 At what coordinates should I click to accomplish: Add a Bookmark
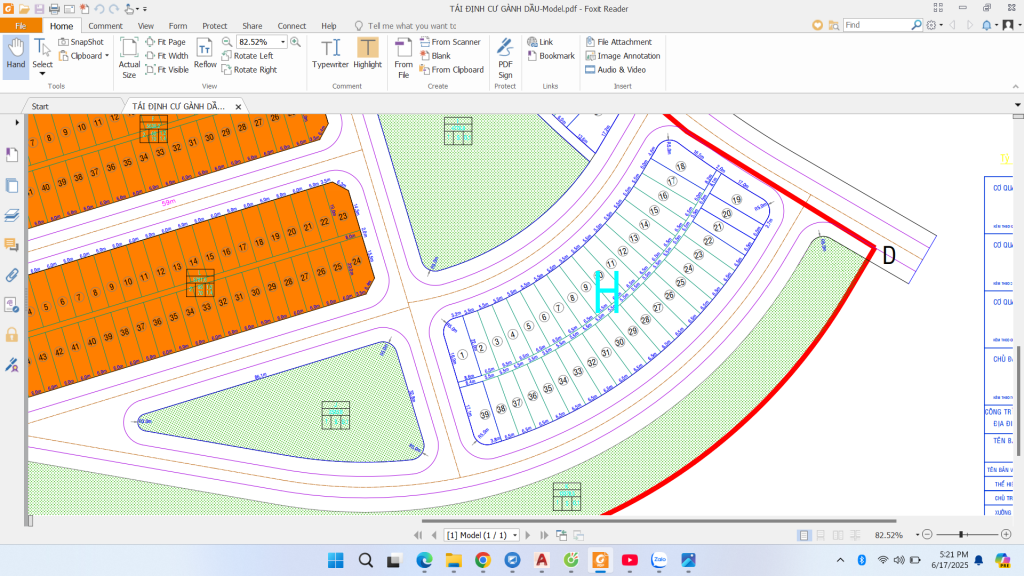[x=551, y=56]
